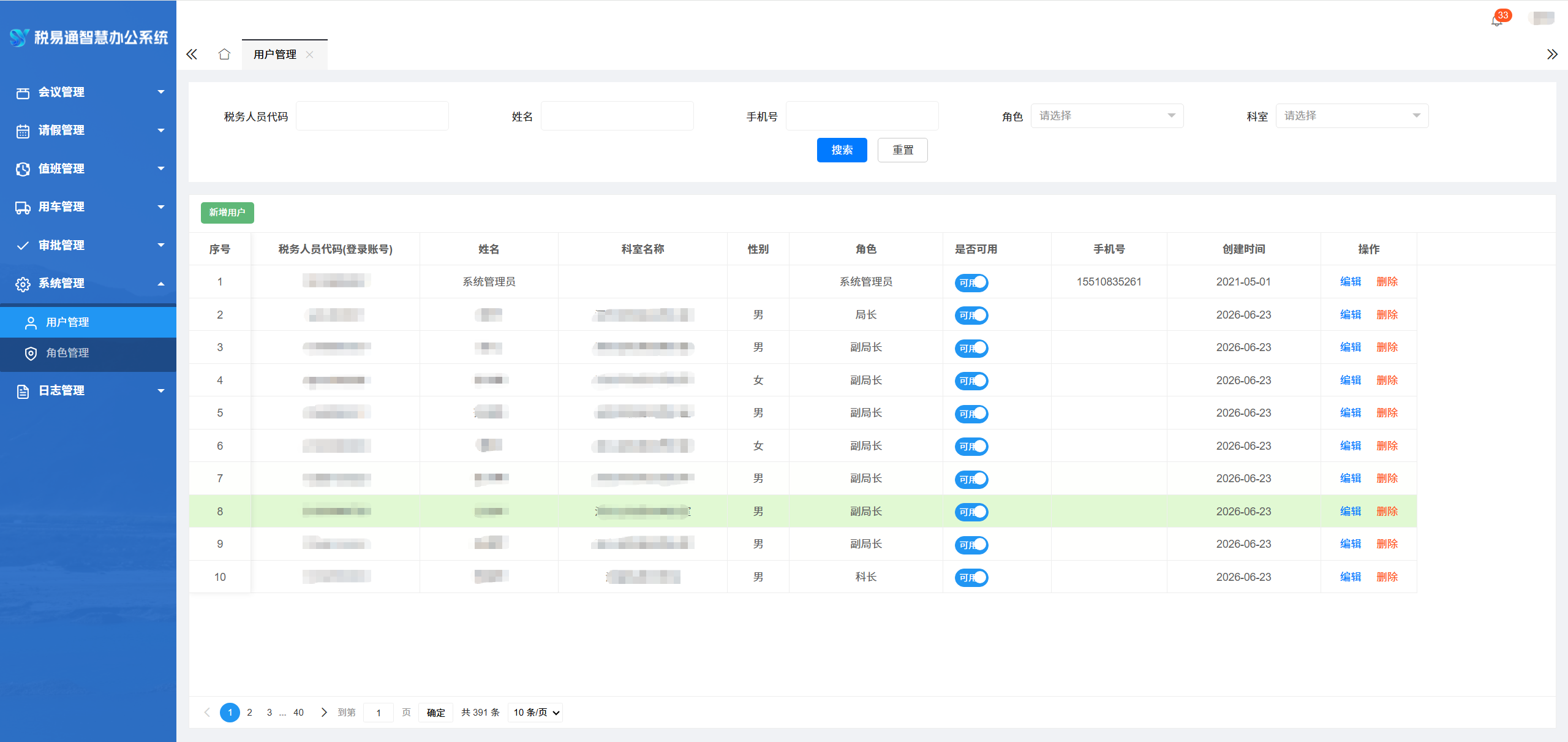Expand the 请假管理 menu
The width and height of the screenshot is (1568, 742).
pos(88,130)
